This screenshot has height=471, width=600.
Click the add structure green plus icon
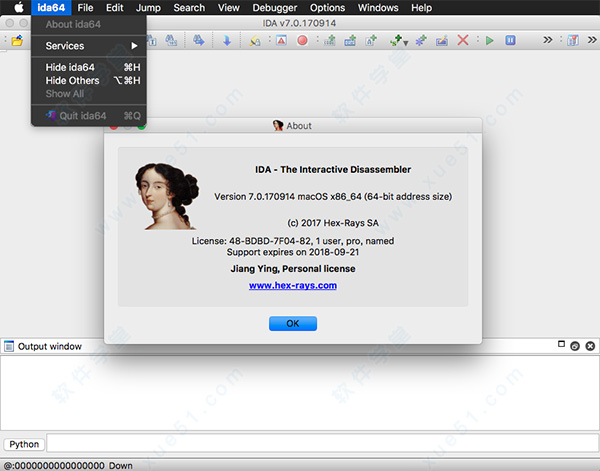[x=350, y=40]
